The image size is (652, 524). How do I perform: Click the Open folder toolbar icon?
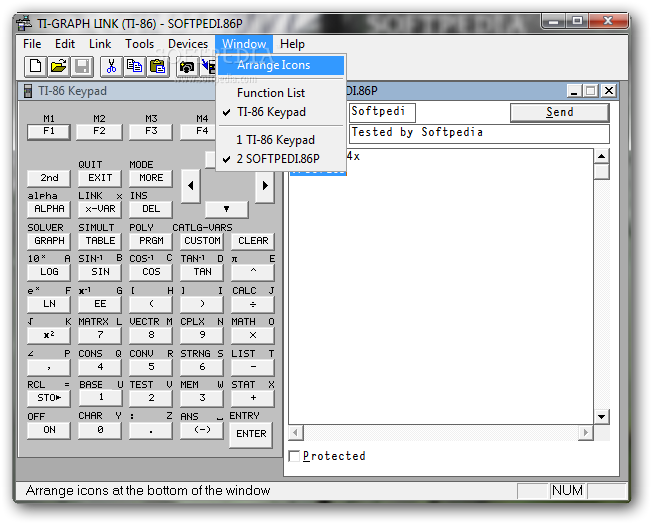tap(59, 67)
